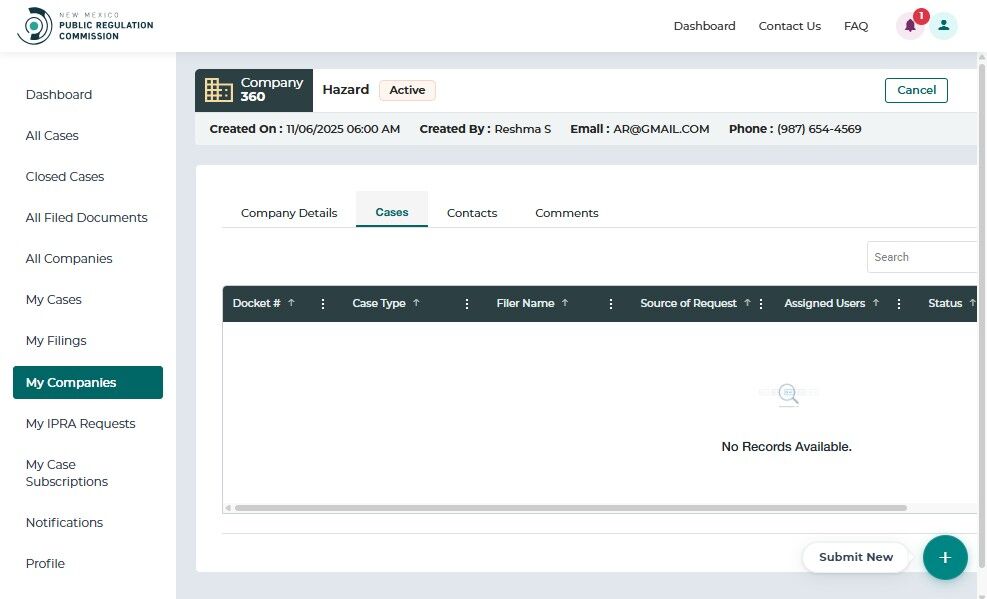Open the Comments tab
Screen dimensions: 987x599
[x=567, y=213]
